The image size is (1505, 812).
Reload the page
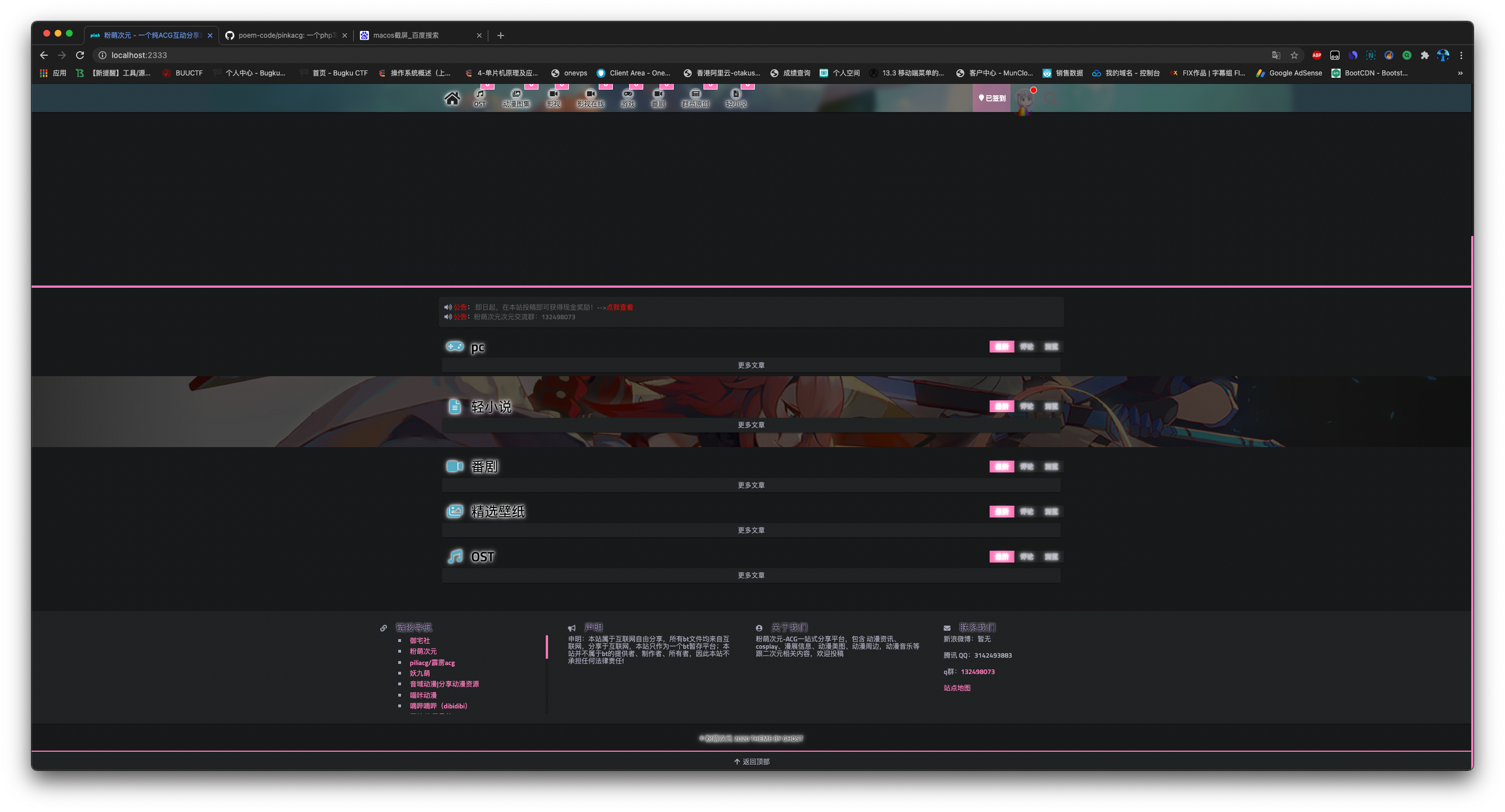80,55
